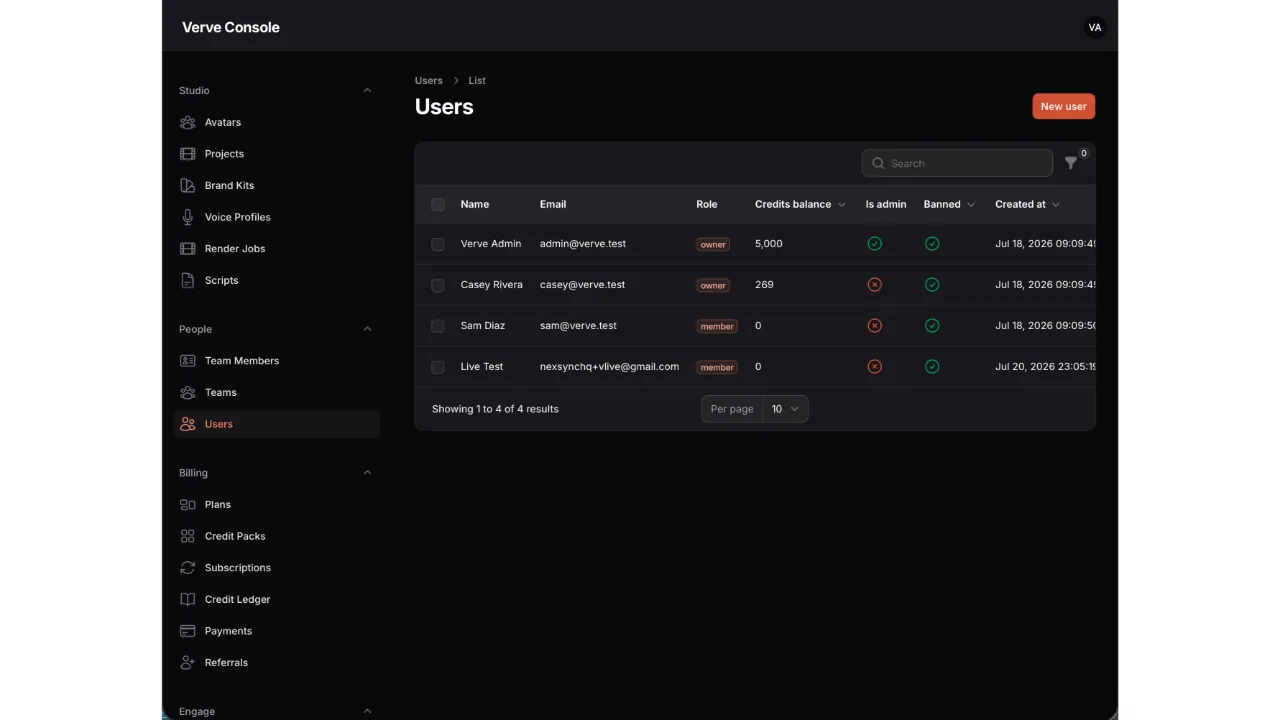Click Verve Admin's owner role badge
The image size is (1280, 720).
(x=713, y=244)
